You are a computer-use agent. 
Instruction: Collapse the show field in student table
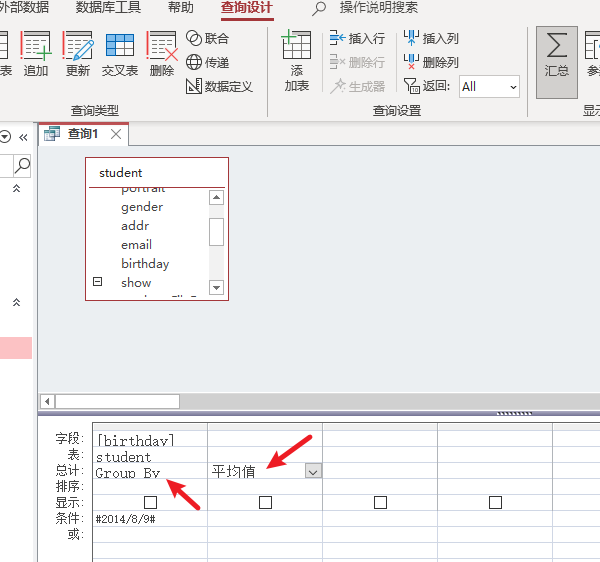coord(98,282)
